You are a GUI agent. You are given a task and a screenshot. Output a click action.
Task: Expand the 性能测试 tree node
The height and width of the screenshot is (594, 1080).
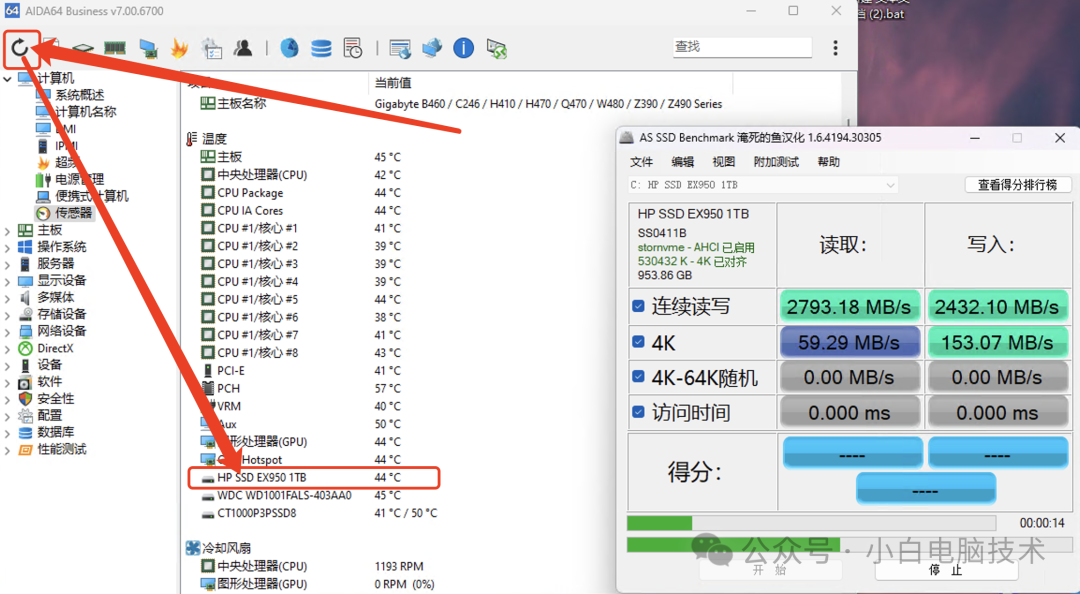pyautogui.click(x=8, y=449)
